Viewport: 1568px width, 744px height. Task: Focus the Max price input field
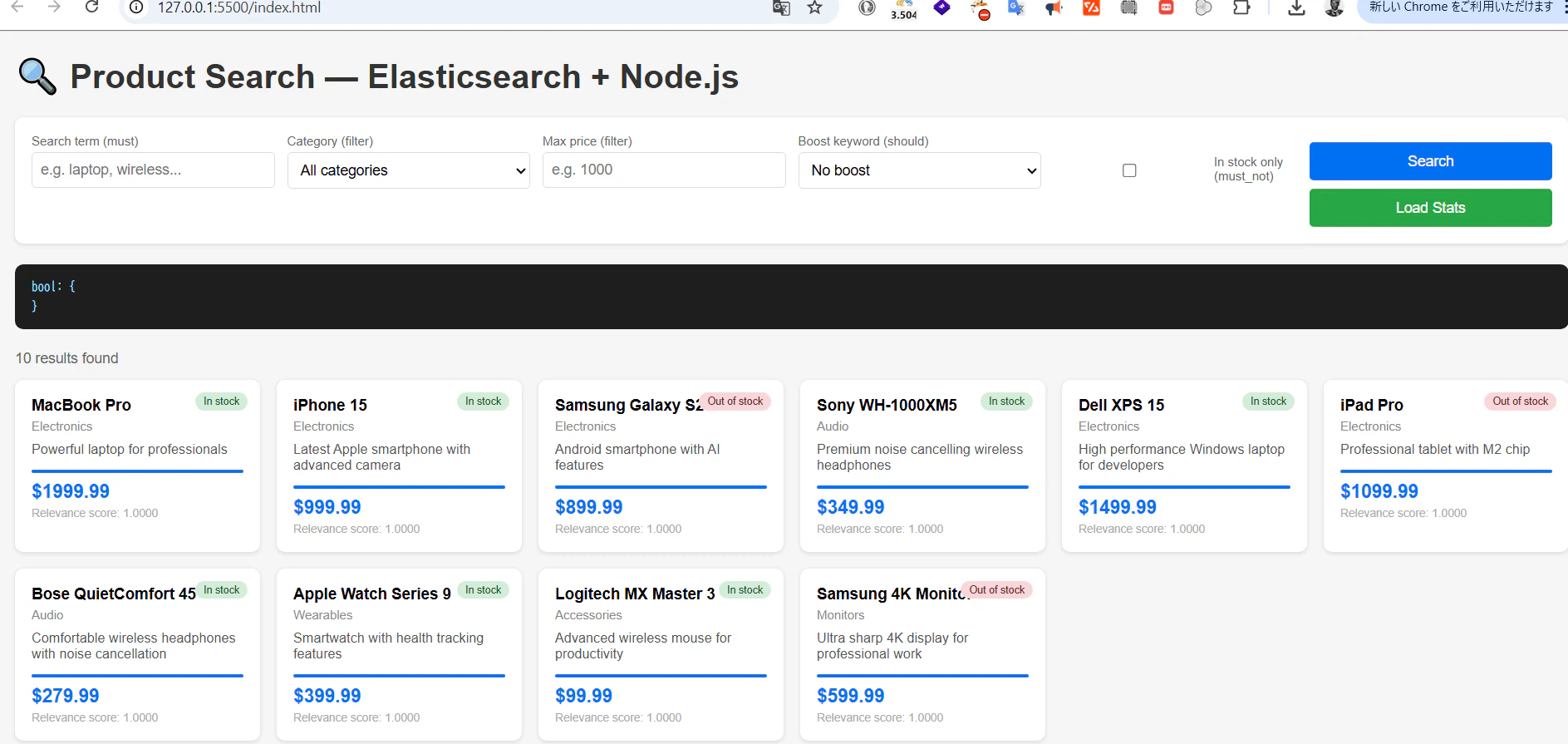click(x=664, y=170)
